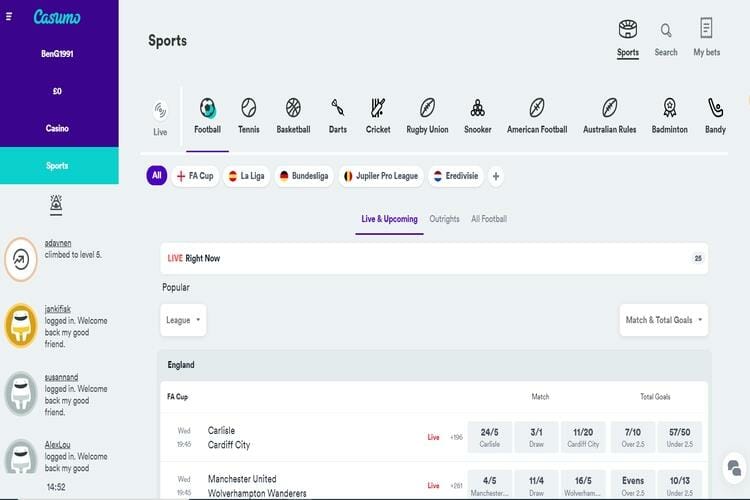Select the American Football sport icon
This screenshot has height=500, width=750.
click(537, 108)
